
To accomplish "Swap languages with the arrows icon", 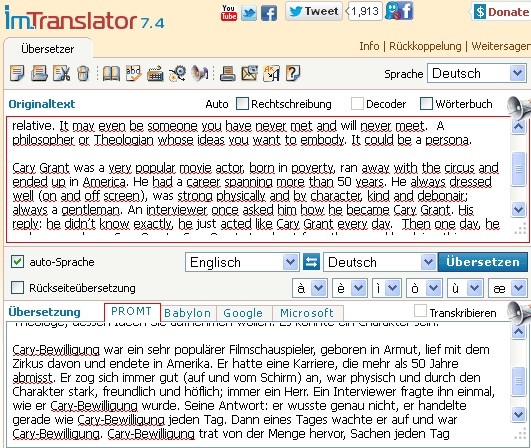I will point(311,262).
